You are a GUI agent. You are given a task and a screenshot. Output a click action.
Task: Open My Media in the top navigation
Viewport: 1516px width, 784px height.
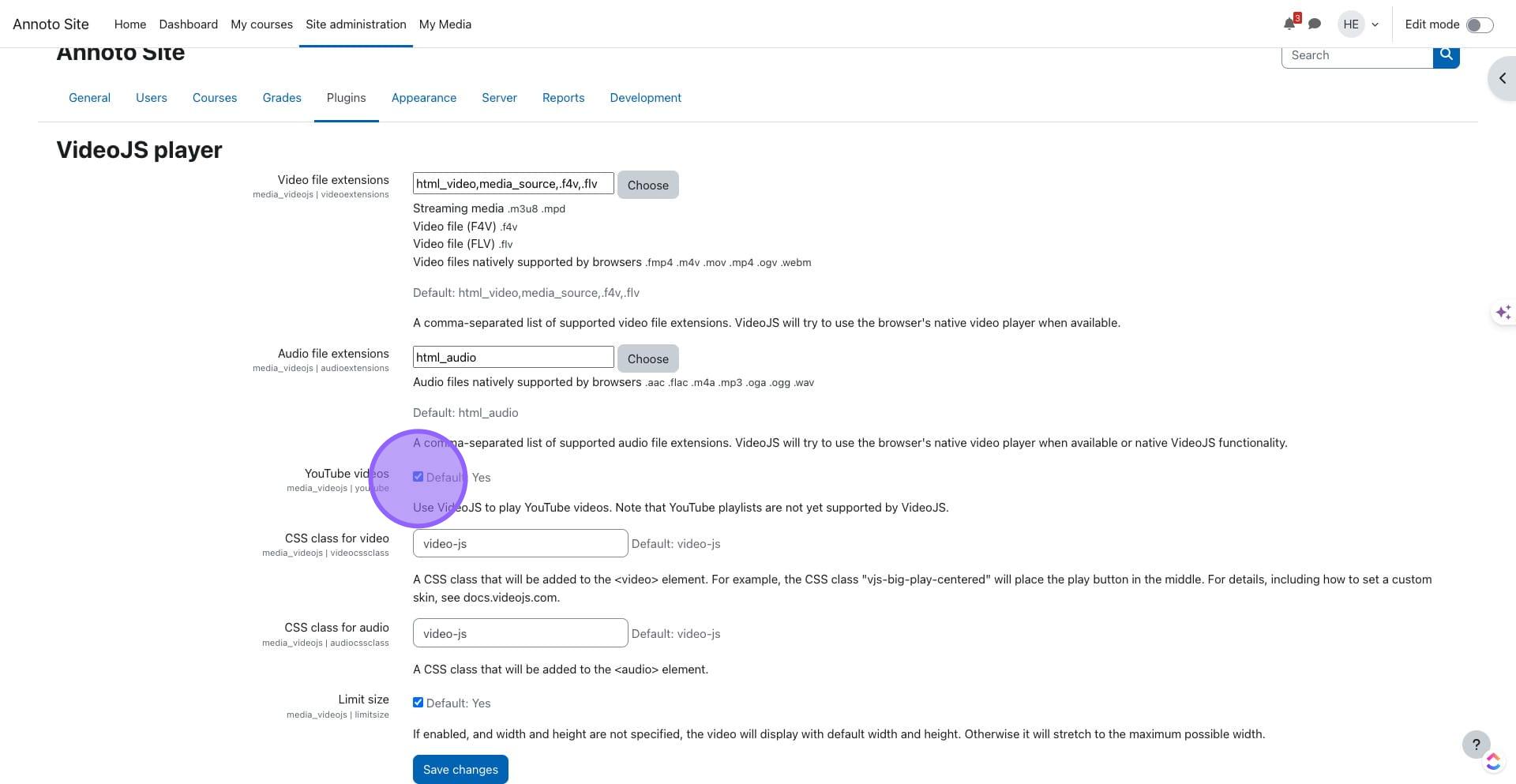[445, 24]
